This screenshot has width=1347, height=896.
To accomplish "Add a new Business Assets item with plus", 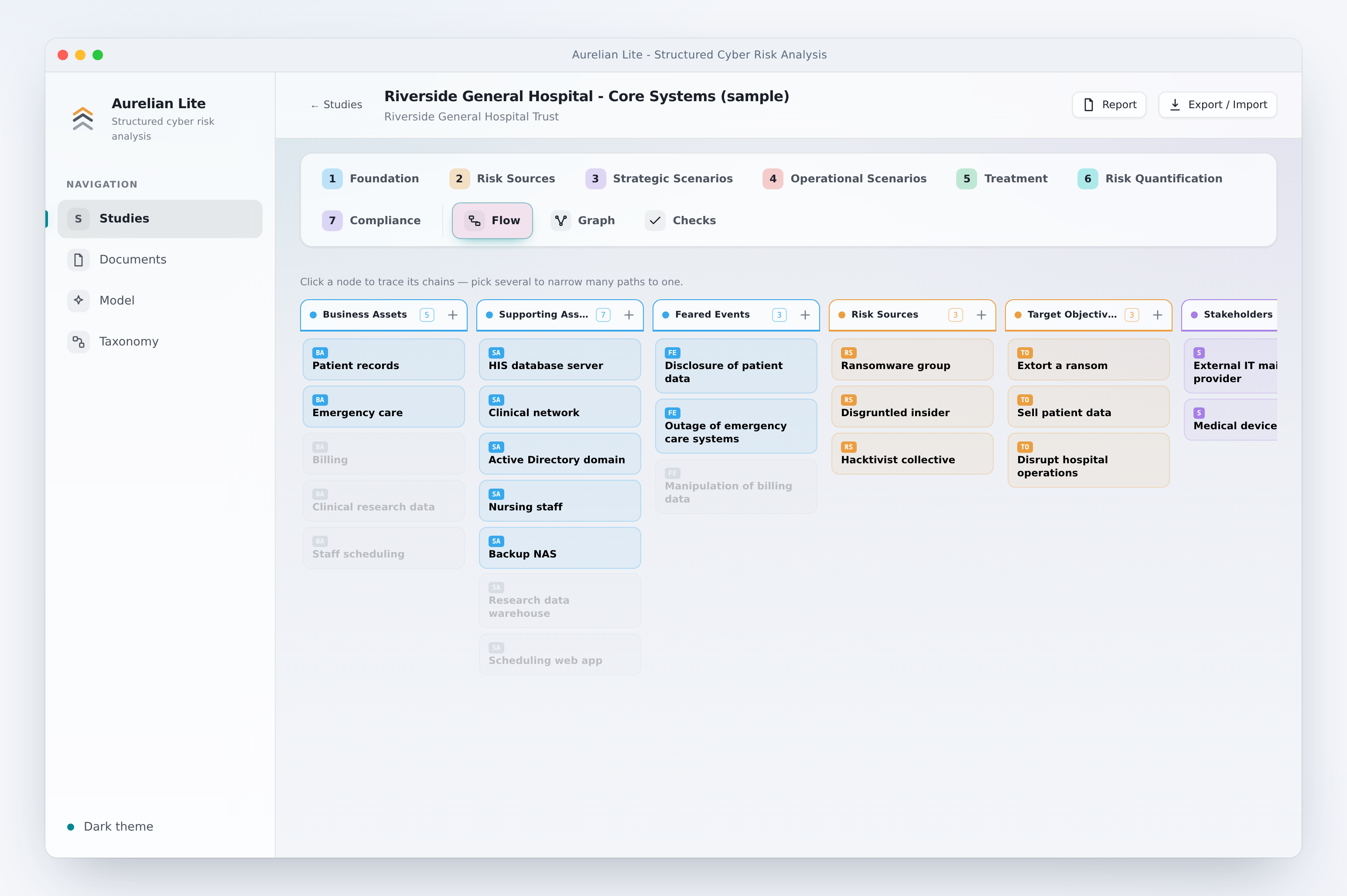I will click(452, 315).
